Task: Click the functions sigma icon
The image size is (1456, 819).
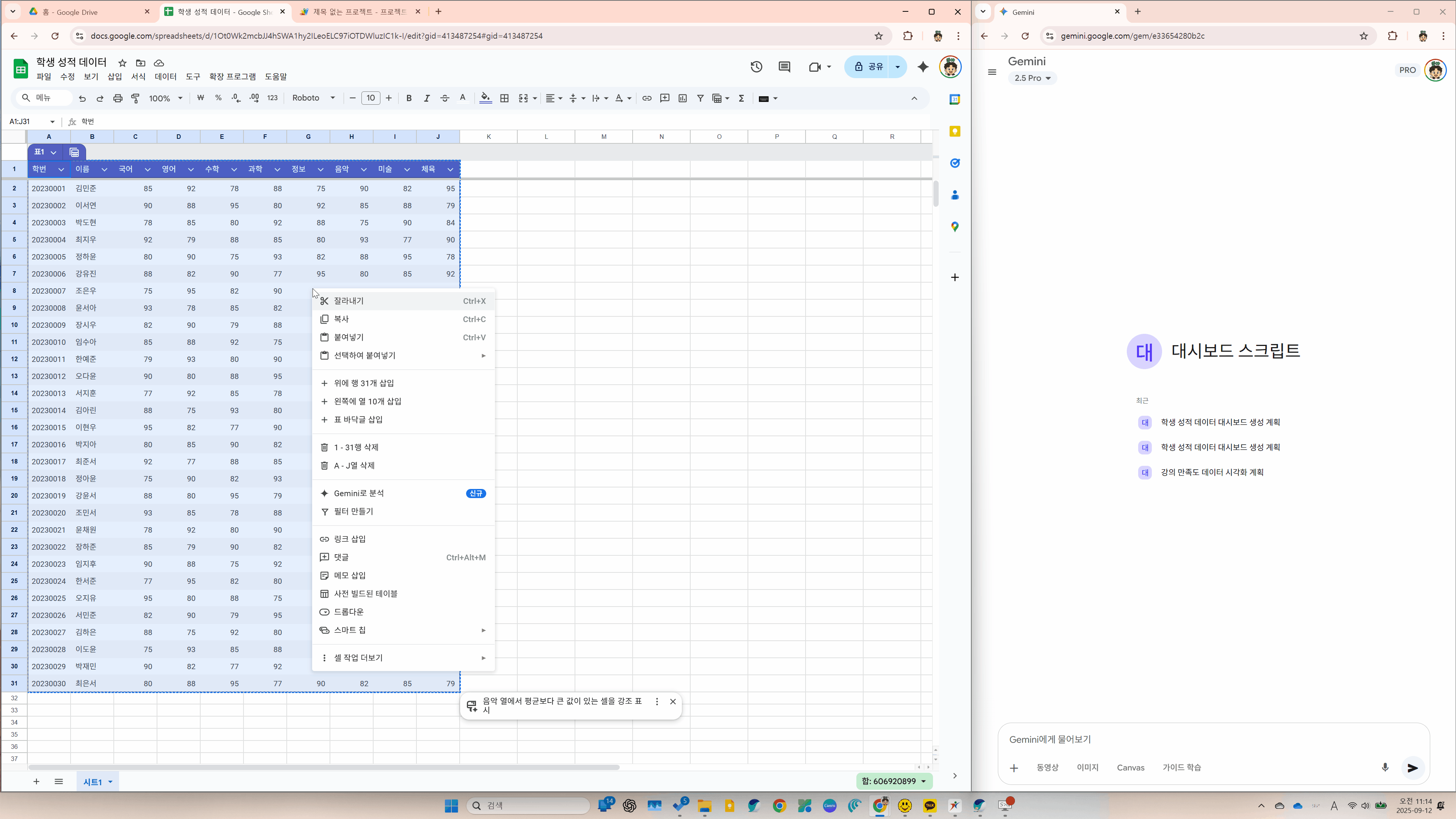Action: (741, 98)
